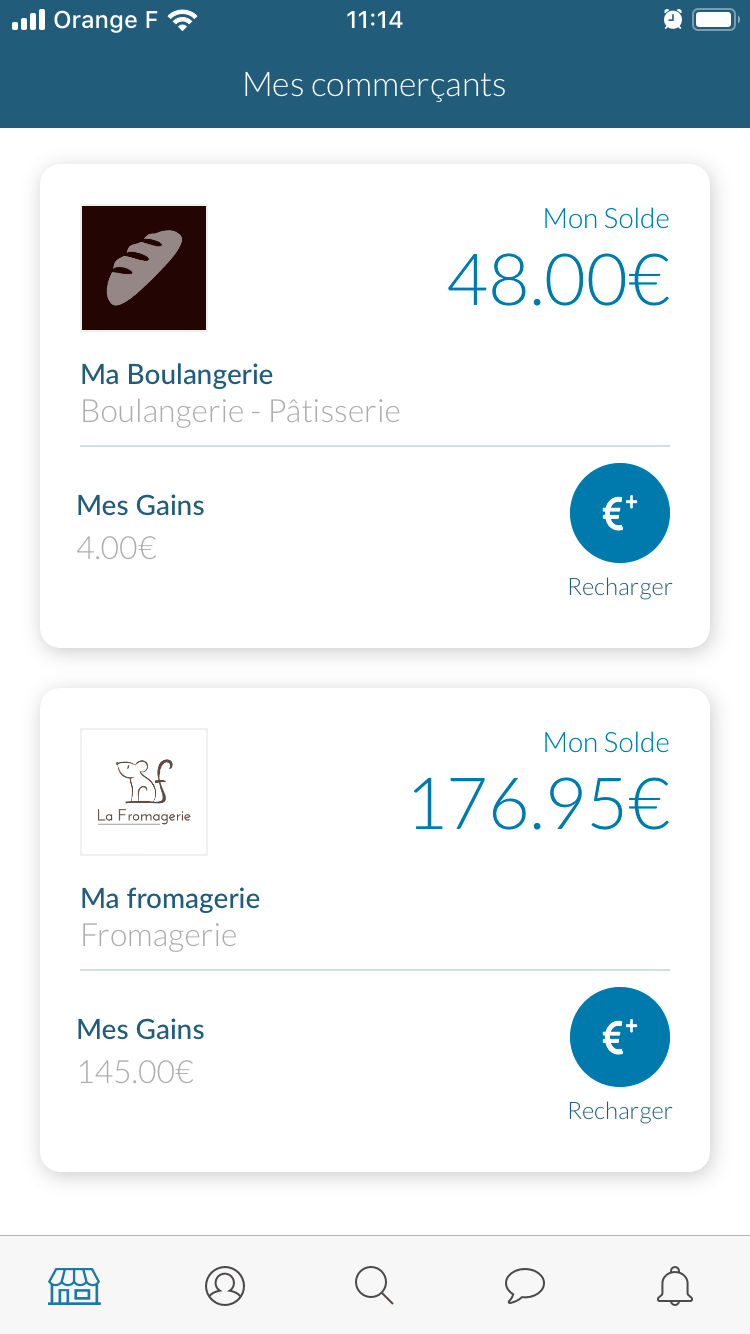The height and width of the screenshot is (1334, 750).
Task: Tap the Mes commerçants header title
Action: tap(375, 85)
